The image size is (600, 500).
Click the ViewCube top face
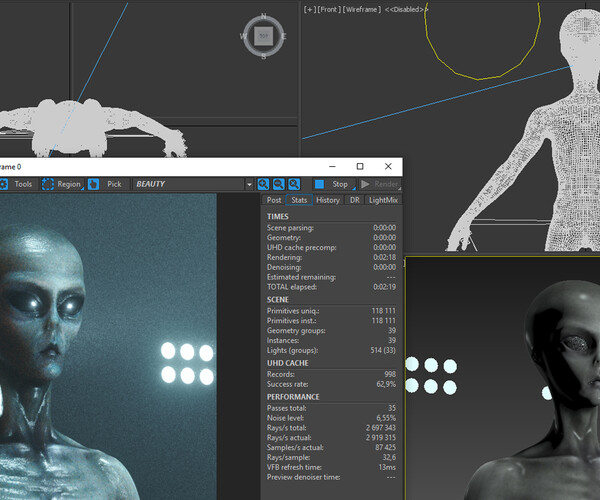(x=263, y=36)
